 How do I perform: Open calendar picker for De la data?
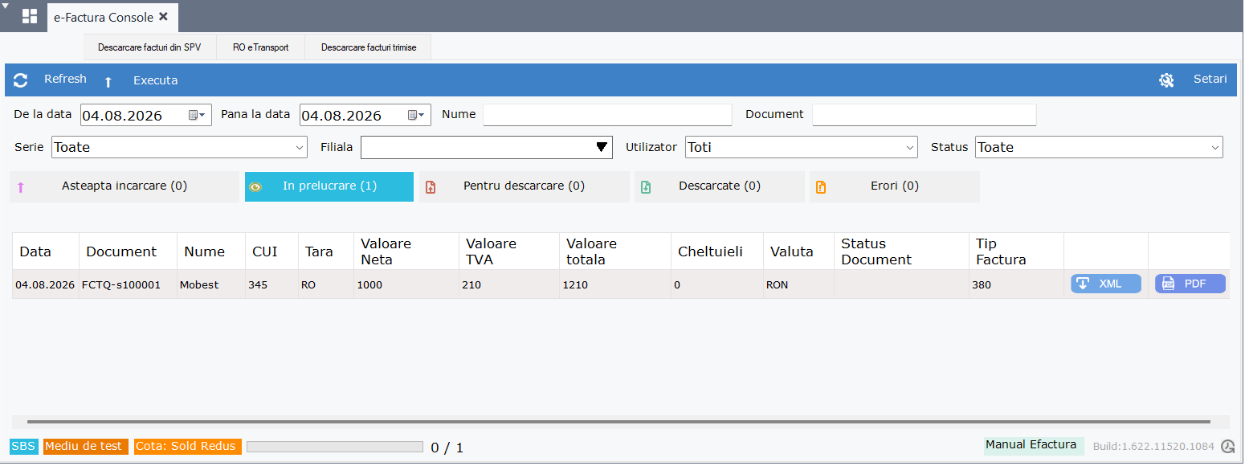pos(198,115)
